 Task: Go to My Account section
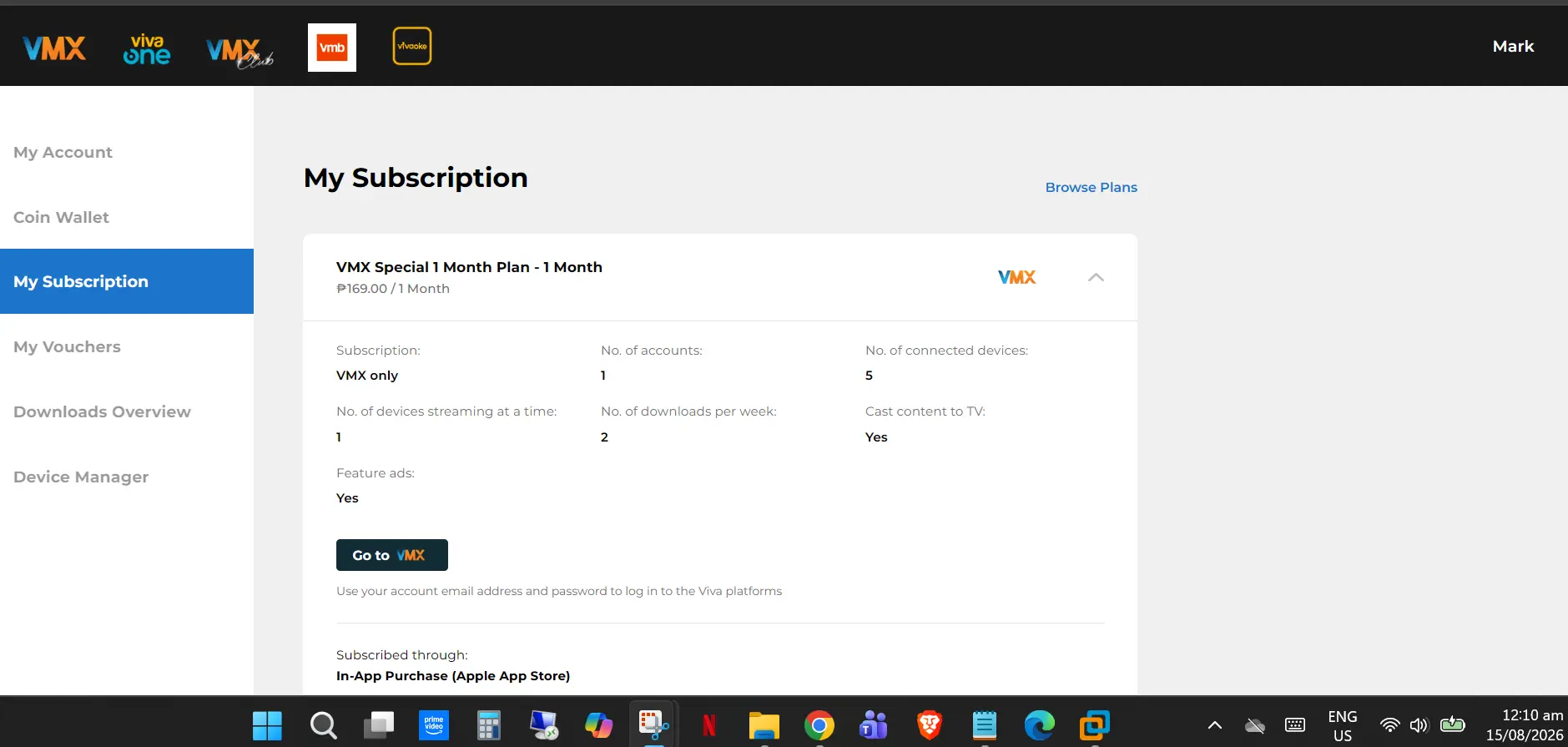(x=127, y=152)
